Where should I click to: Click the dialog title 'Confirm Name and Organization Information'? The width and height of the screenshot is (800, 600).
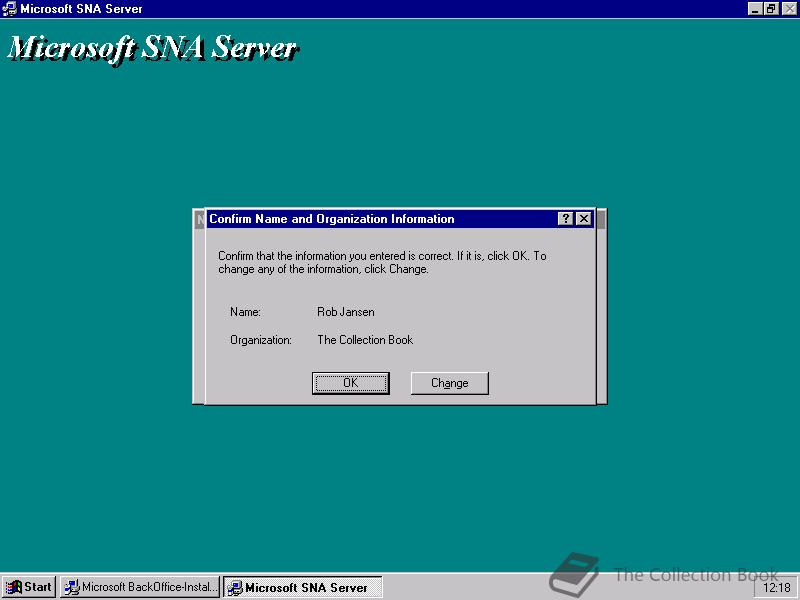(x=332, y=219)
